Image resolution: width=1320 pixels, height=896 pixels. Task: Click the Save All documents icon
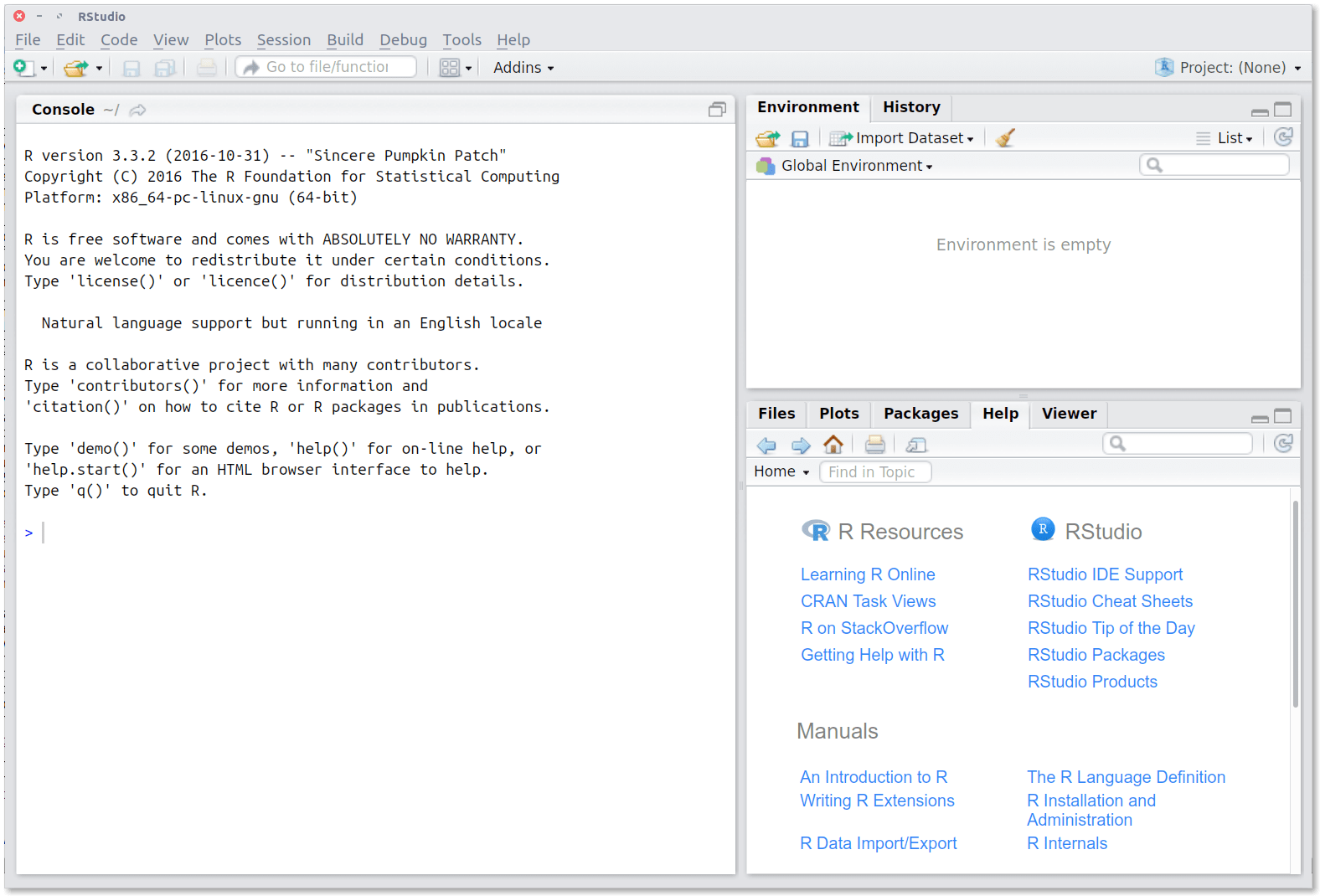[165, 68]
